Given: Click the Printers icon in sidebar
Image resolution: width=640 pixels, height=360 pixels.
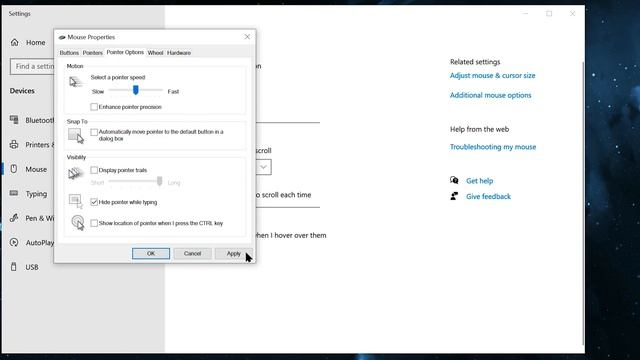Looking at the screenshot, I should click(x=14, y=144).
